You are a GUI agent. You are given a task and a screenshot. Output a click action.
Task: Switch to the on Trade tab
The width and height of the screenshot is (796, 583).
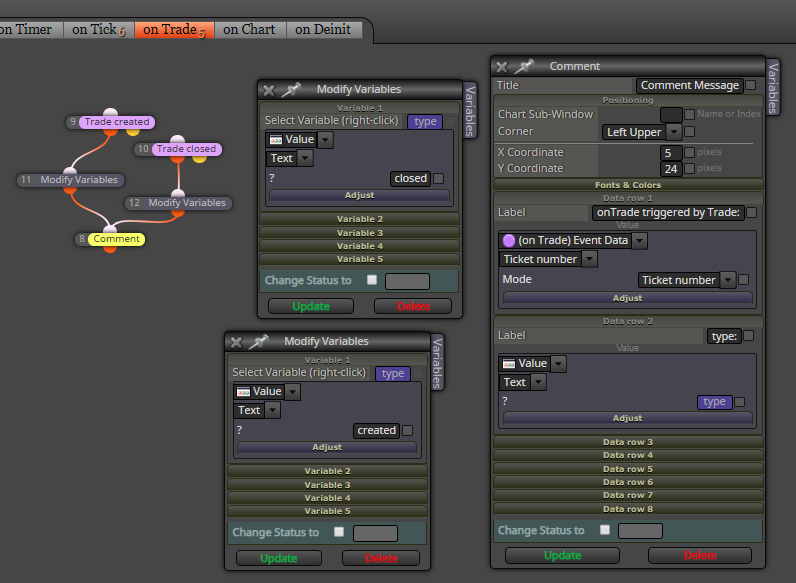tap(174, 29)
